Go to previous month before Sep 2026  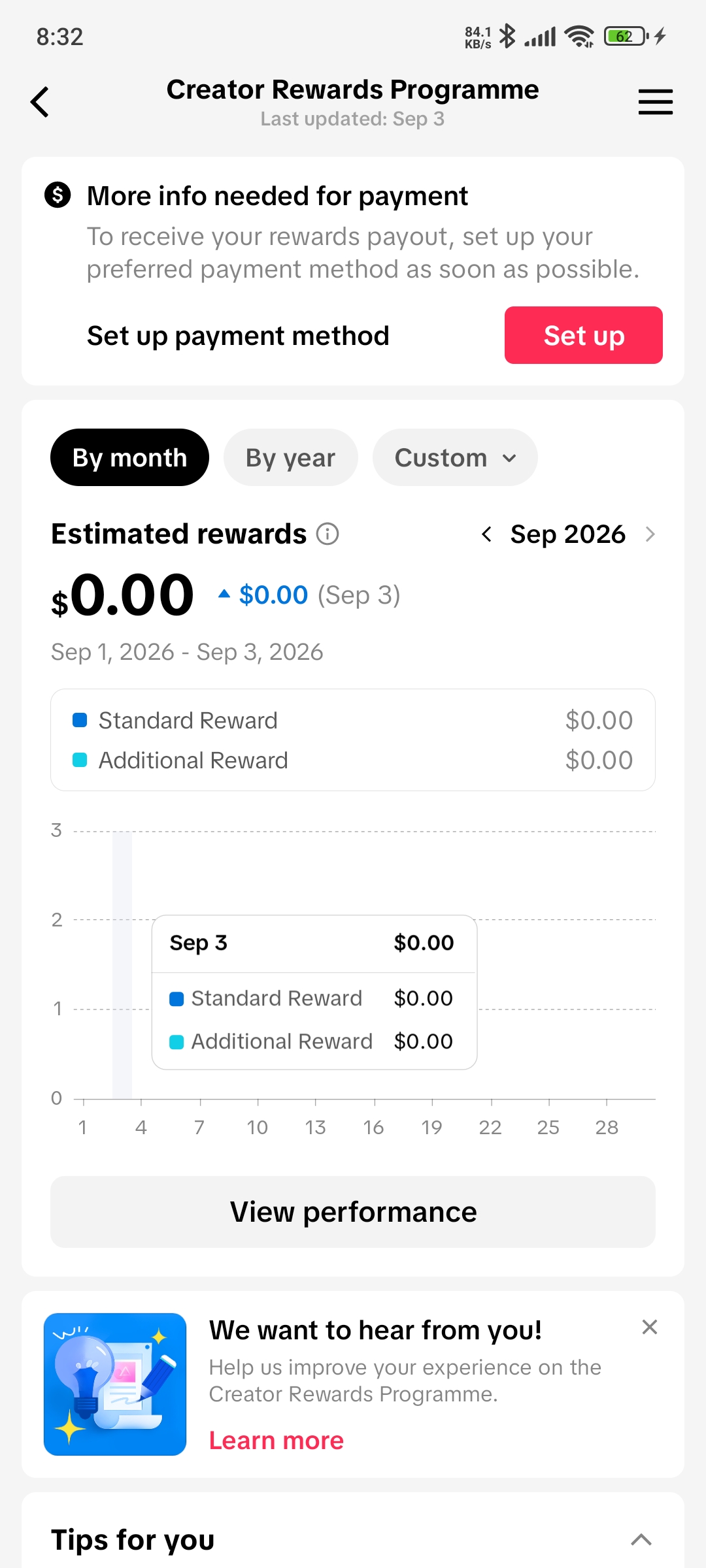(x=486, y=534)
